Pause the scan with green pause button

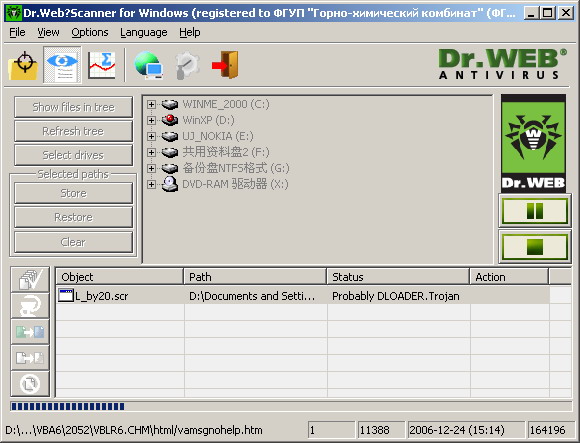[x=535, y=211]
